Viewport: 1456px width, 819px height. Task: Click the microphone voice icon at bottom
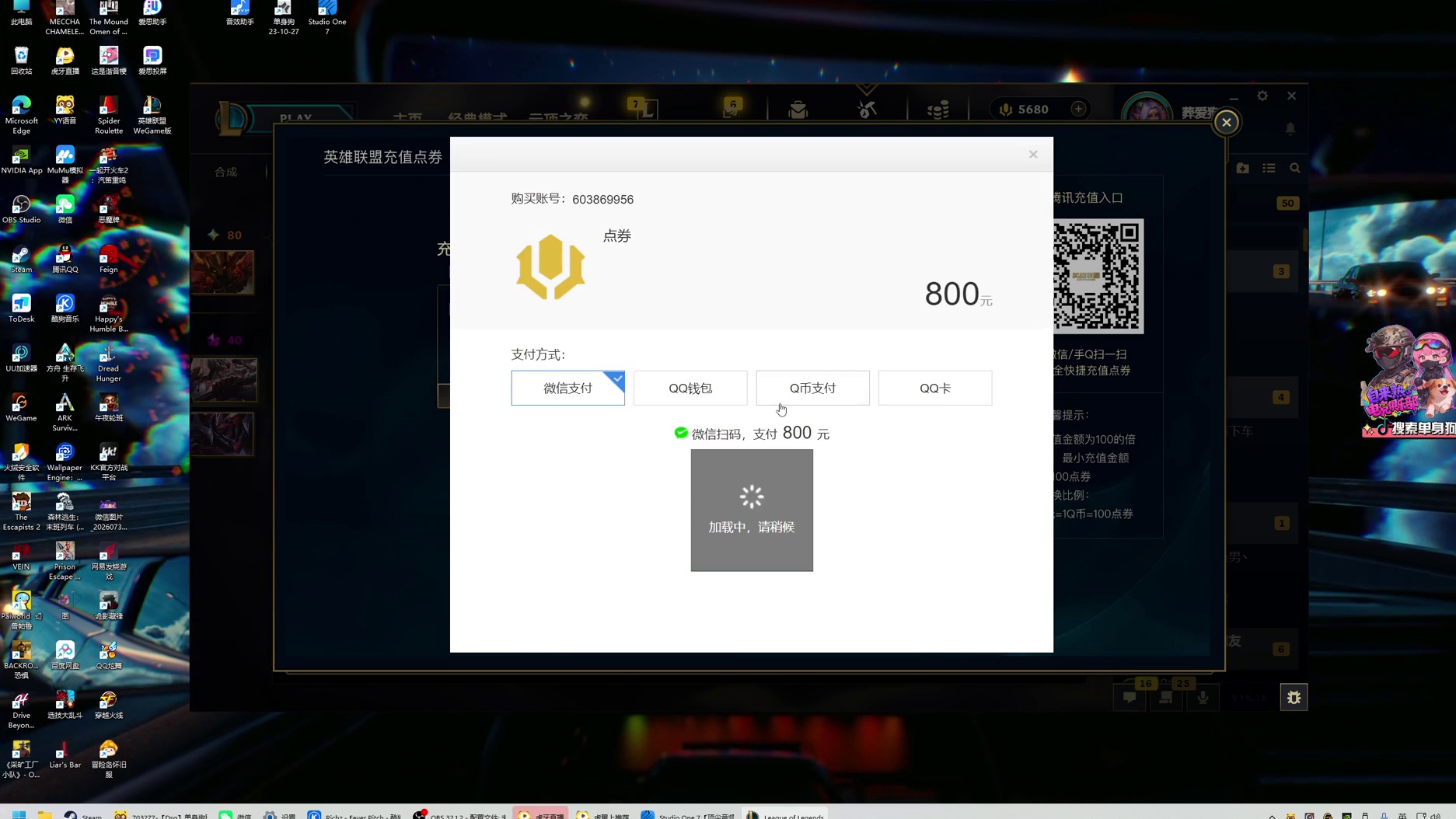point(1203,697)
